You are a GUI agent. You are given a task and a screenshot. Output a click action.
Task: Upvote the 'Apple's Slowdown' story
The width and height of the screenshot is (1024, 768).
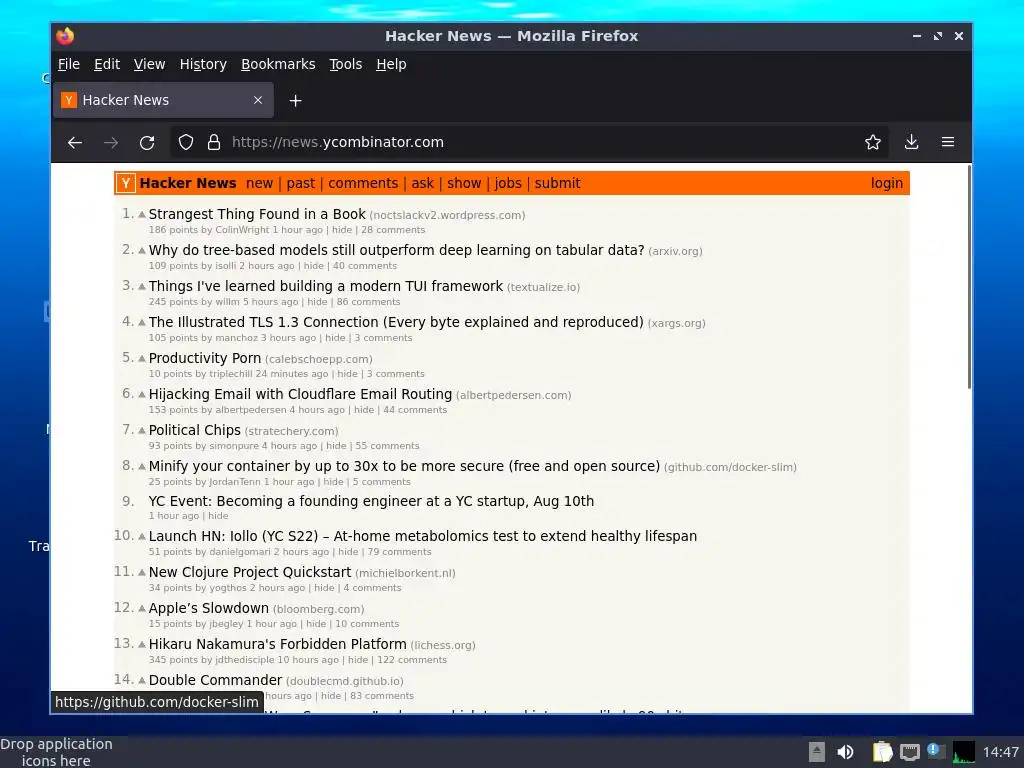click(x=142, y=608)
